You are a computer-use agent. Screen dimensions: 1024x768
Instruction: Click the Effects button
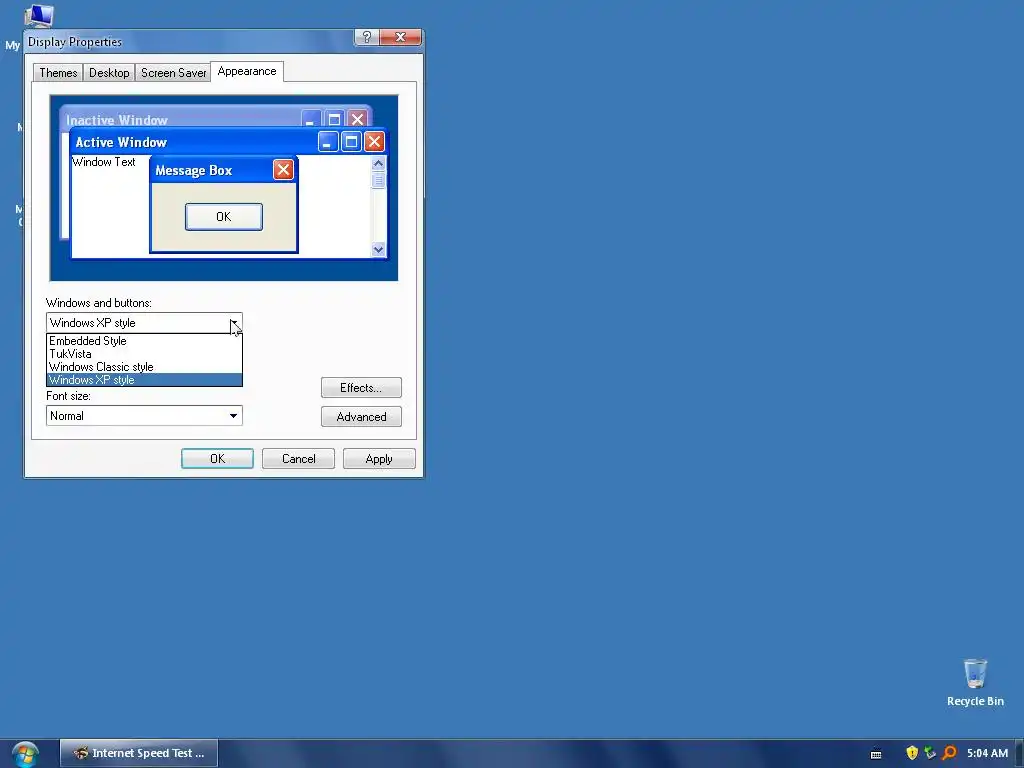pyautogui.click(x=361, y=388)
